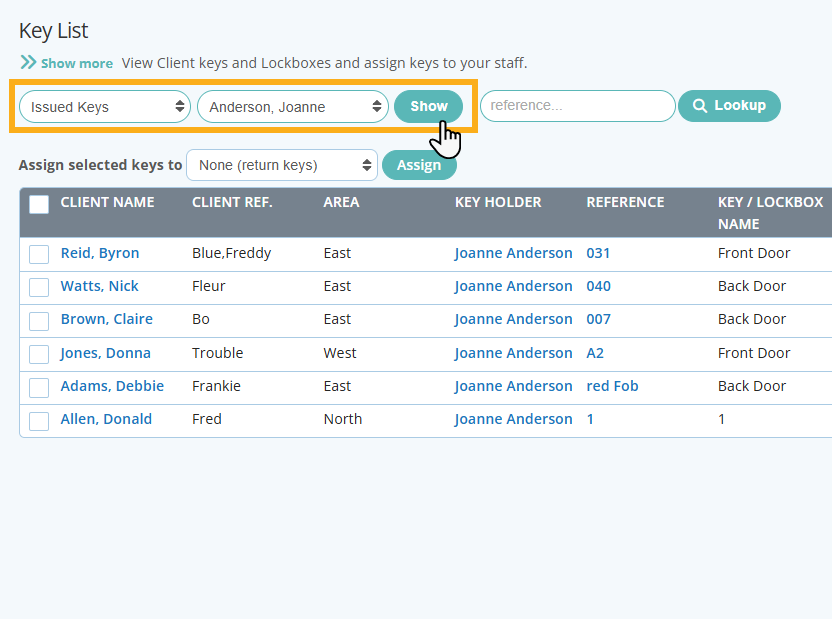The height and width of the screenshot is (619, 832).
Task: Click the REFERENCE column header
Action: click(625, 202)
